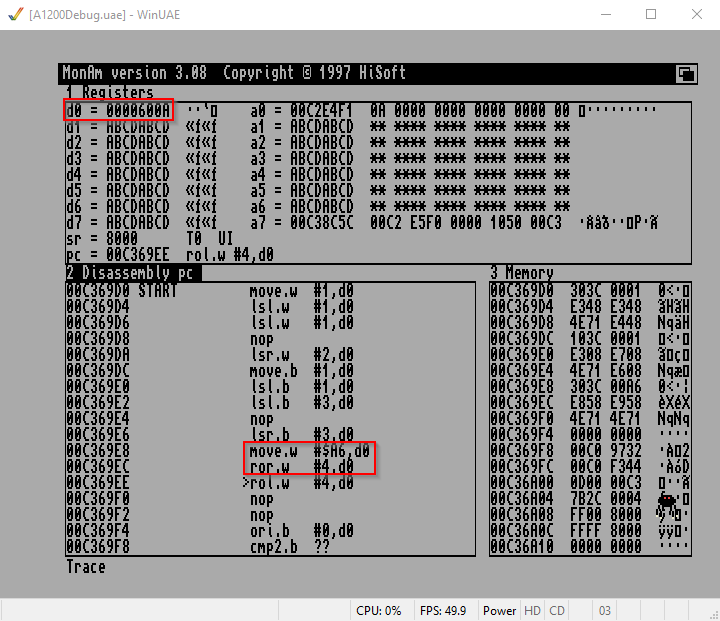Click the a0 = 00C2E4F1 register value
The image size is (720, 621).
[302, 110]
